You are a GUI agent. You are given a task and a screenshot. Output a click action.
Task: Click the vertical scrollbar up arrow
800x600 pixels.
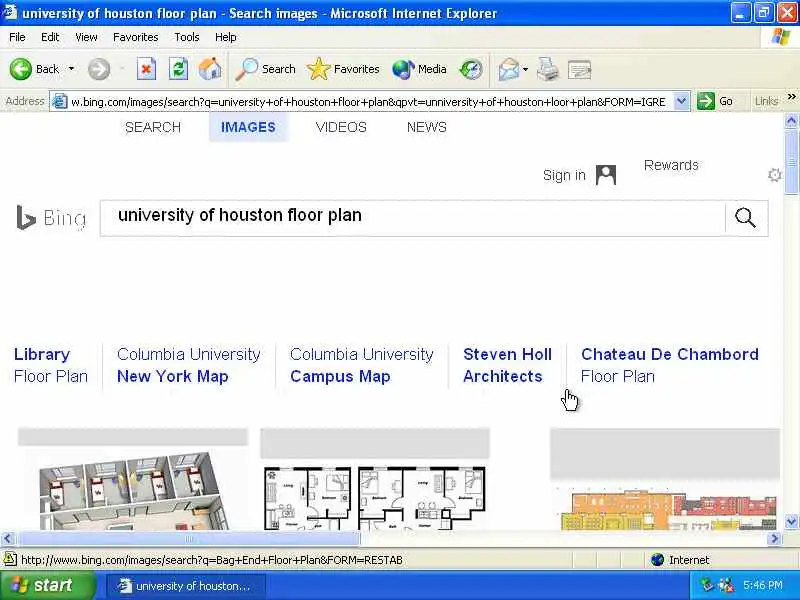point(791,121)
